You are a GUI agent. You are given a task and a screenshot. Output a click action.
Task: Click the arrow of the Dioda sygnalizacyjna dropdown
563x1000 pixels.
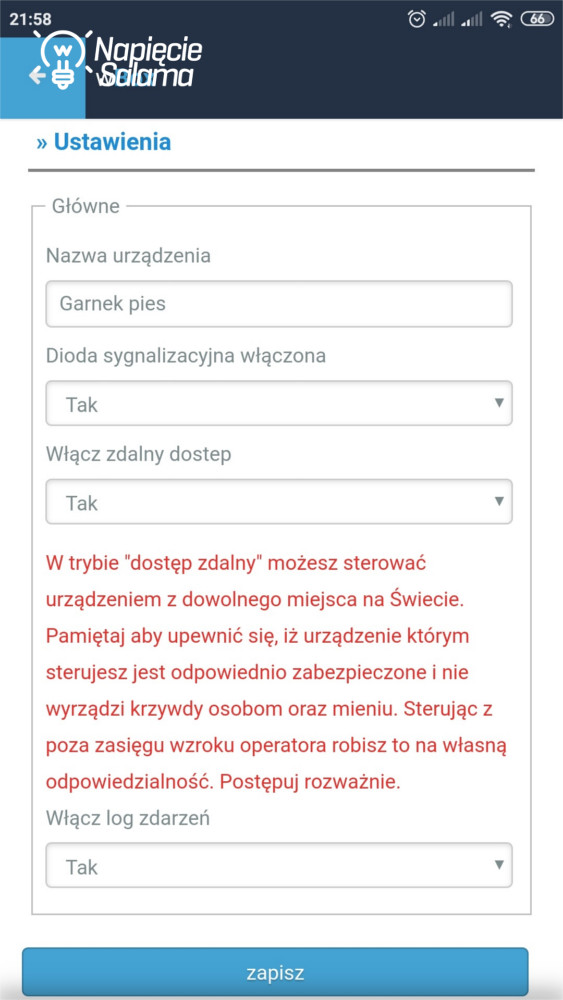pos(499,402)
